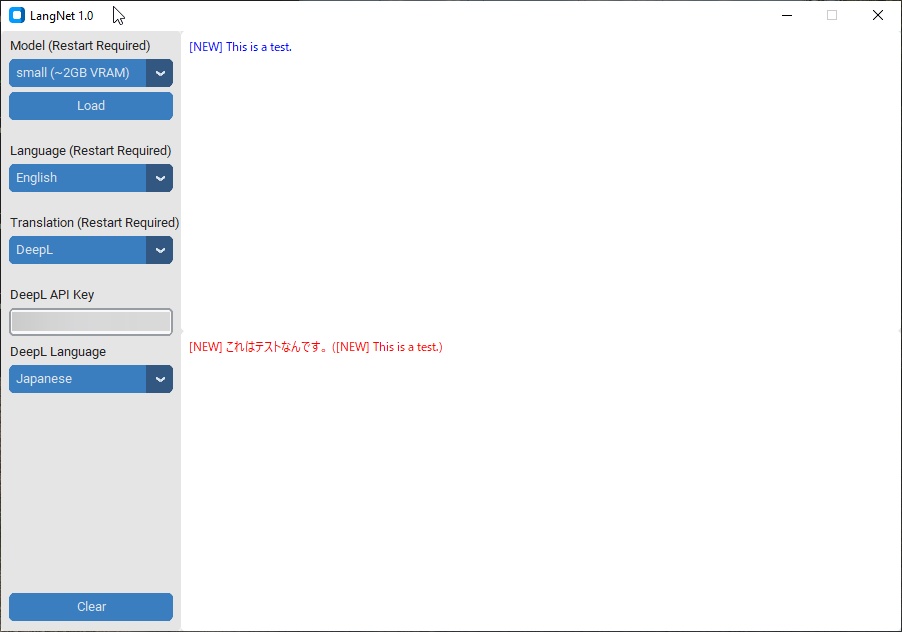This screenshot has width=902, height=632.
Task: Open the DeepL Language dropdown showing Japanese
Action: point(91,379)
